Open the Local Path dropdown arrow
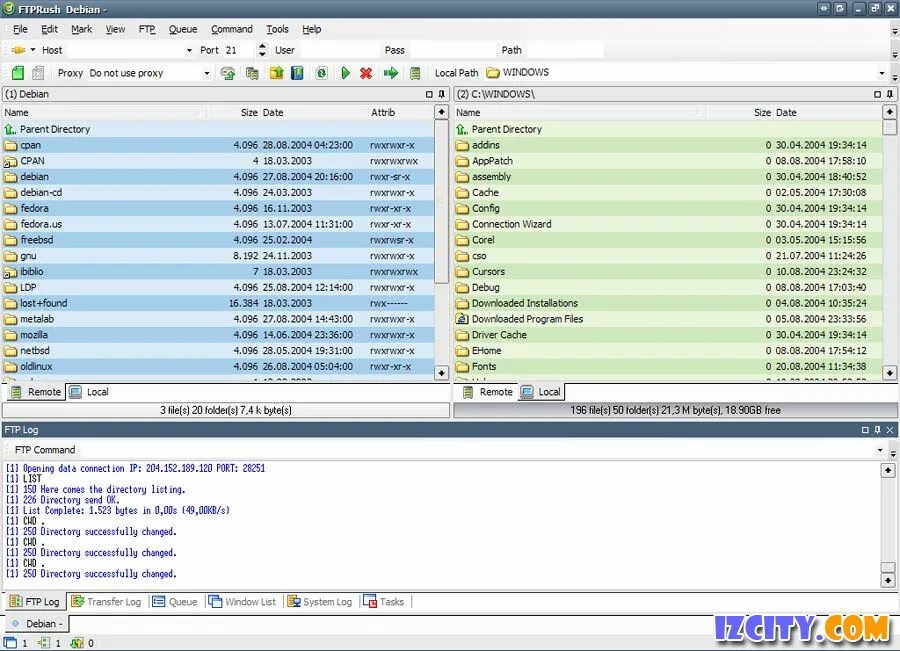Screen dimensions: 900x651 coord(882,73)
